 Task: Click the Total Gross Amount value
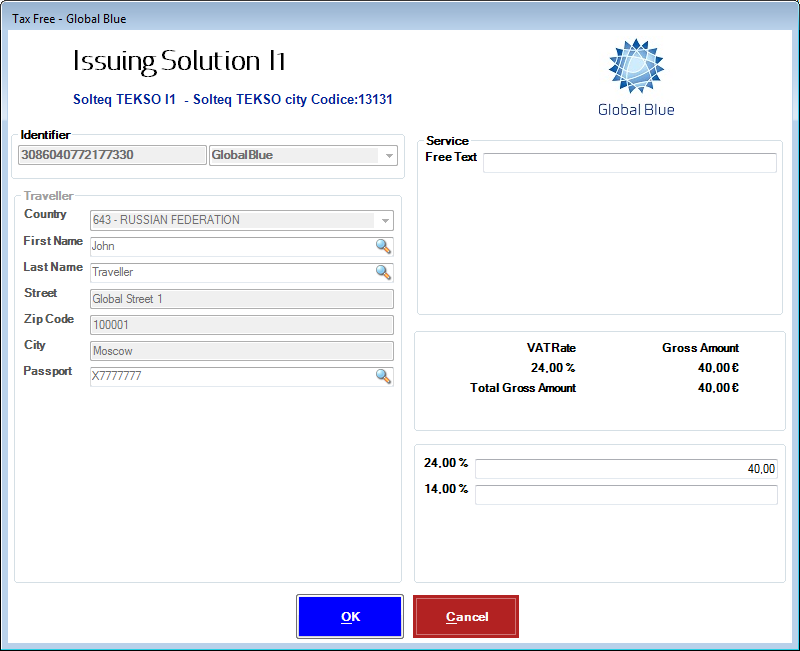(x=718, y=388)
